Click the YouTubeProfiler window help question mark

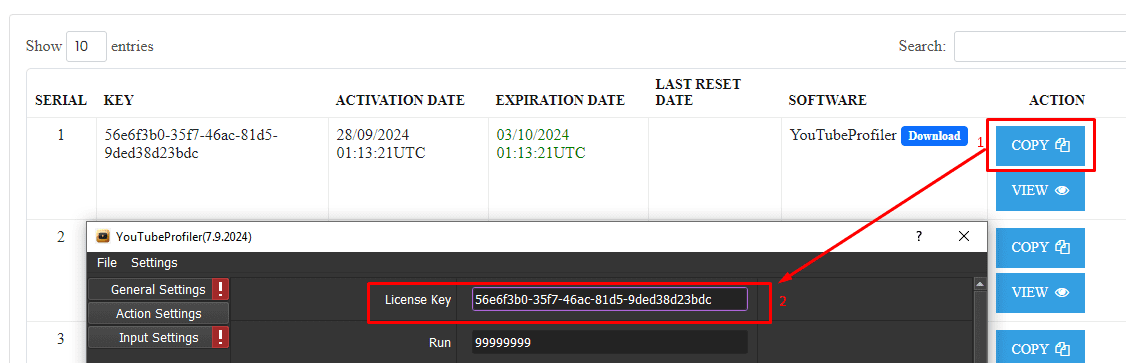(x=918, y=236)
